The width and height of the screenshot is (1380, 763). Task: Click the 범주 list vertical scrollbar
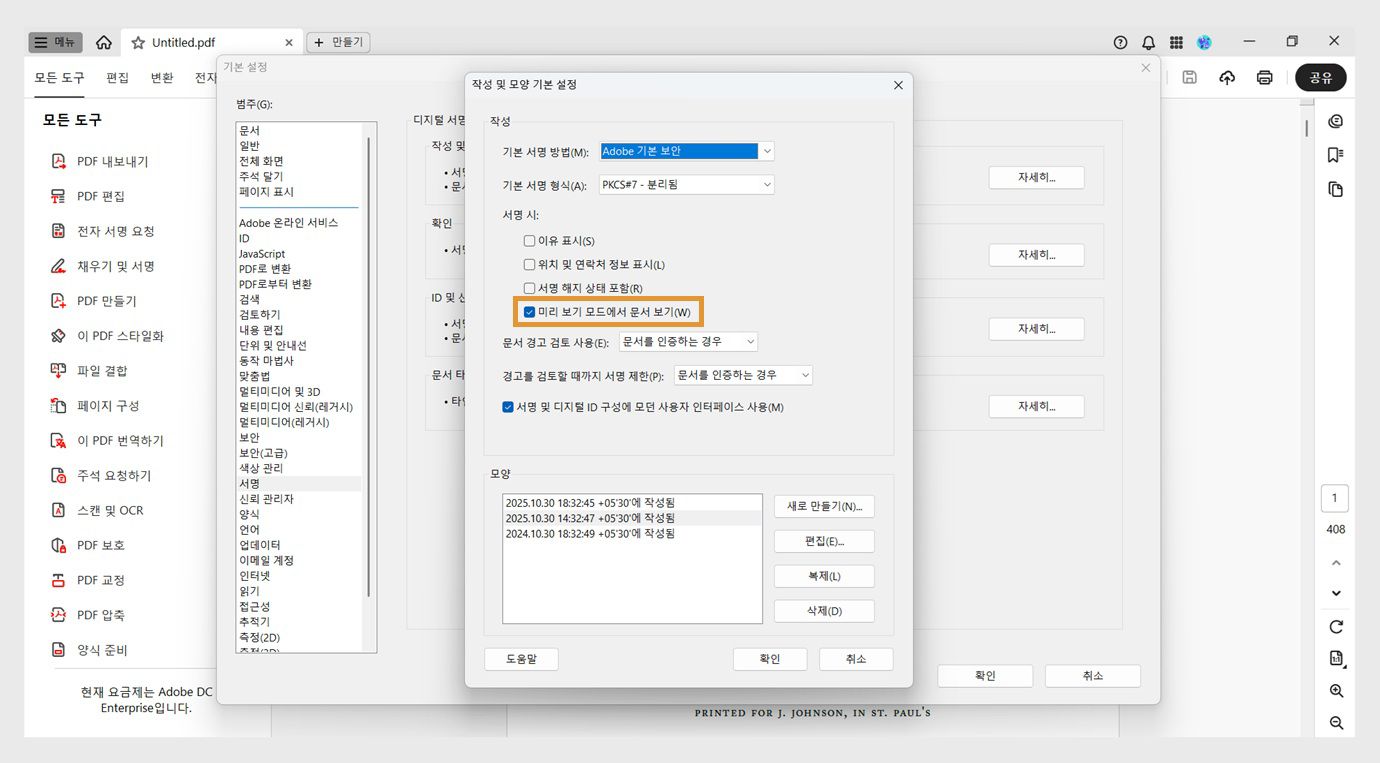tap(370, 366)
